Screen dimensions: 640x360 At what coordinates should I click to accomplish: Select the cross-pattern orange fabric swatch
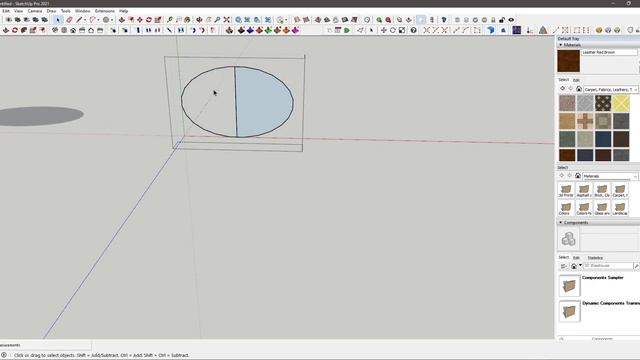click(585, 121)
